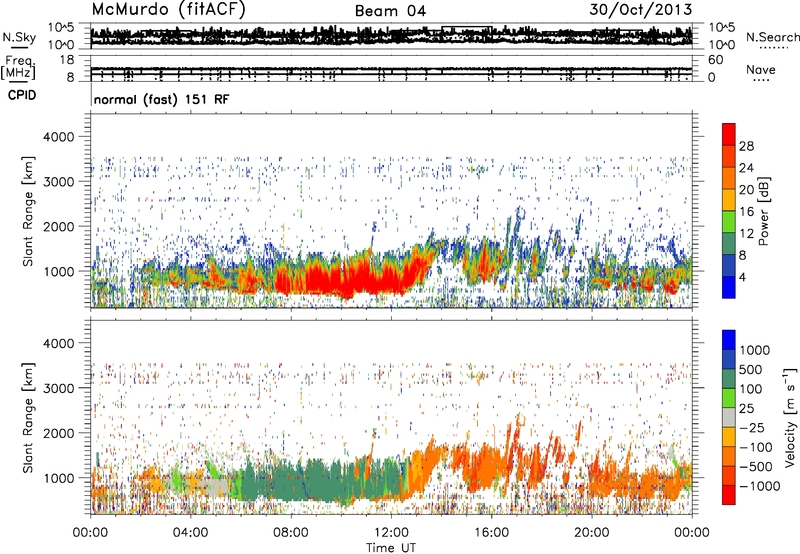Click the orange segment of the power colorbar
The height and width of the screenshot is (554, 800).
(x=729, y=178)
